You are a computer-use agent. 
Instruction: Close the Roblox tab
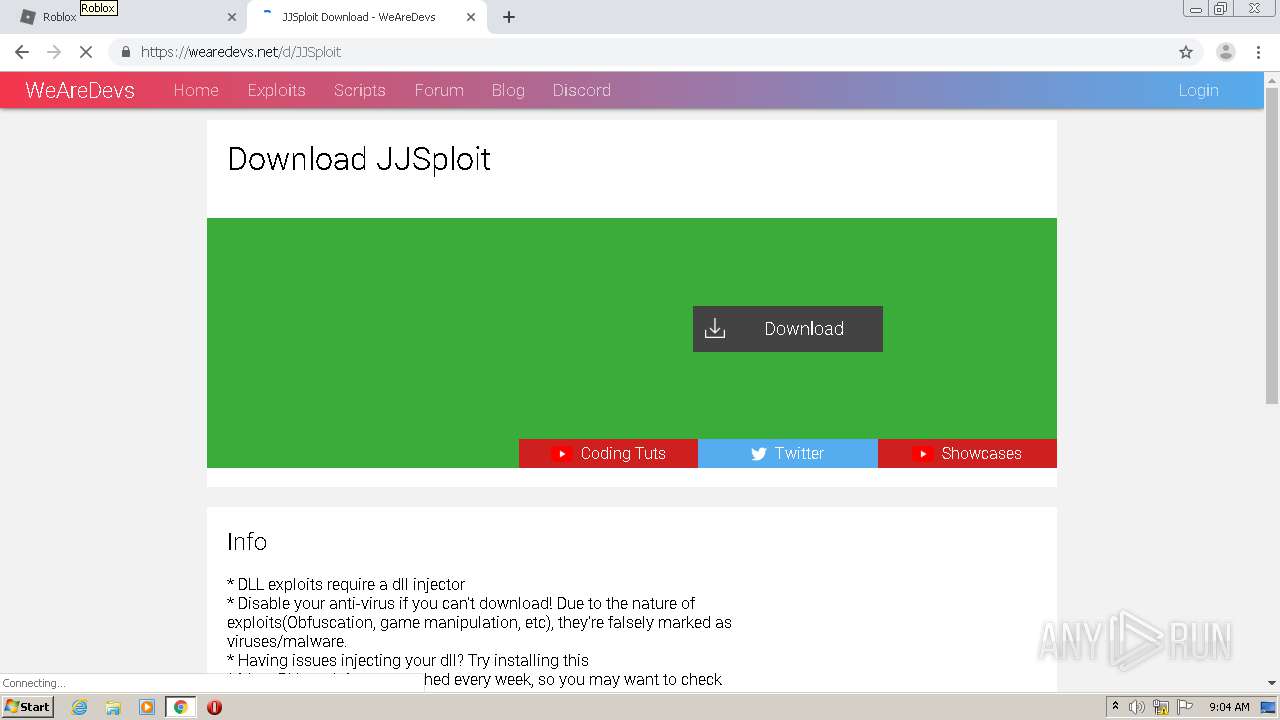(232, 17)
